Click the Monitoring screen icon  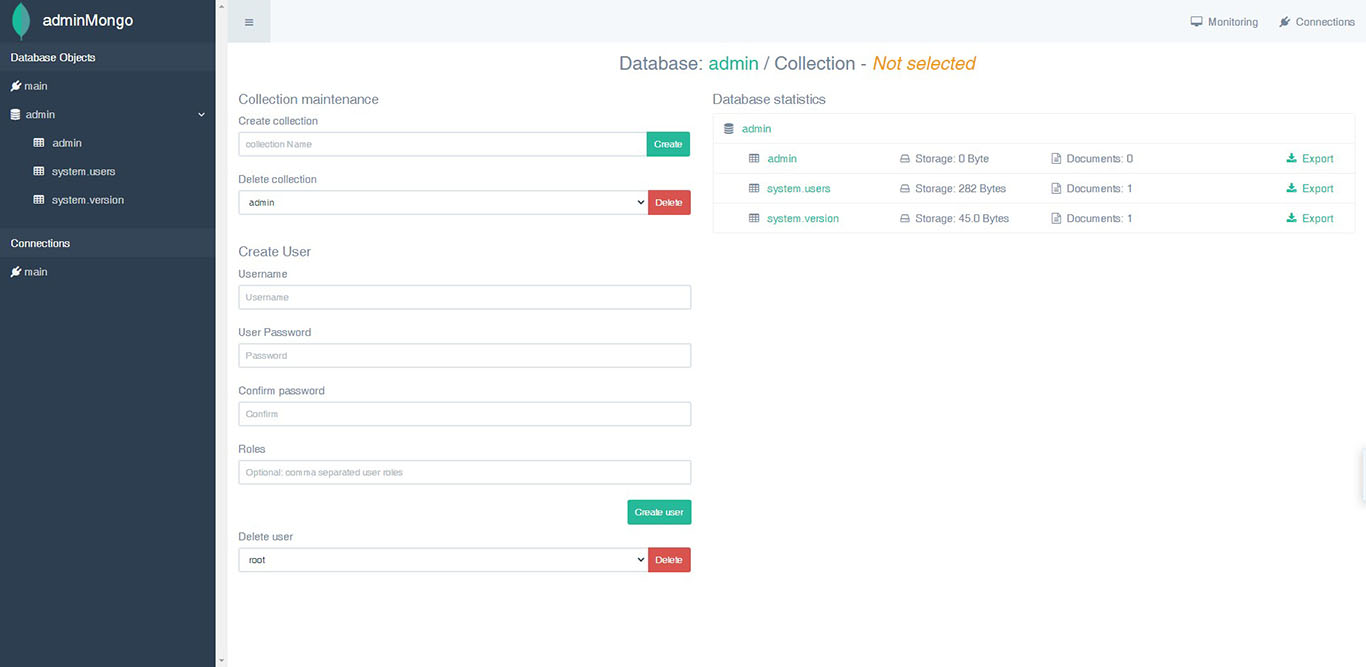1196,22
